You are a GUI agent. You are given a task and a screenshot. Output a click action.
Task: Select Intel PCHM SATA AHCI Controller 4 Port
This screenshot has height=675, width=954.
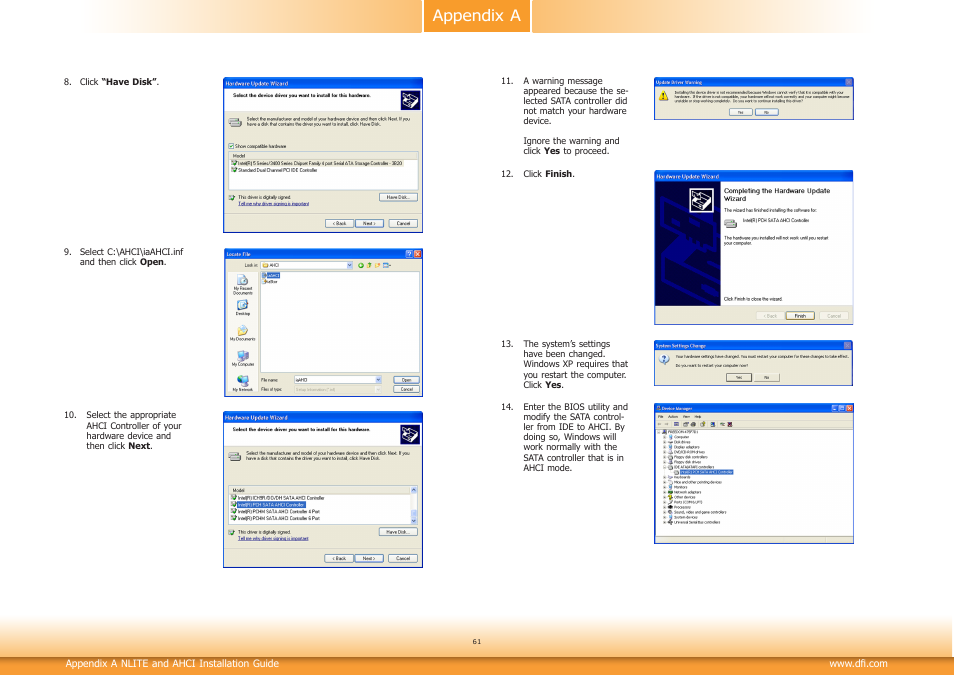(275, 511)
